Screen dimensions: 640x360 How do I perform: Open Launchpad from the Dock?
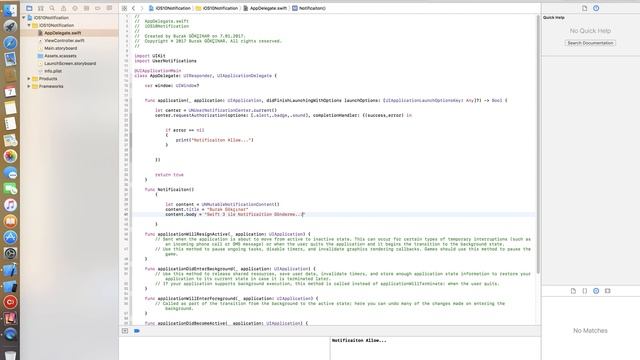10,27
